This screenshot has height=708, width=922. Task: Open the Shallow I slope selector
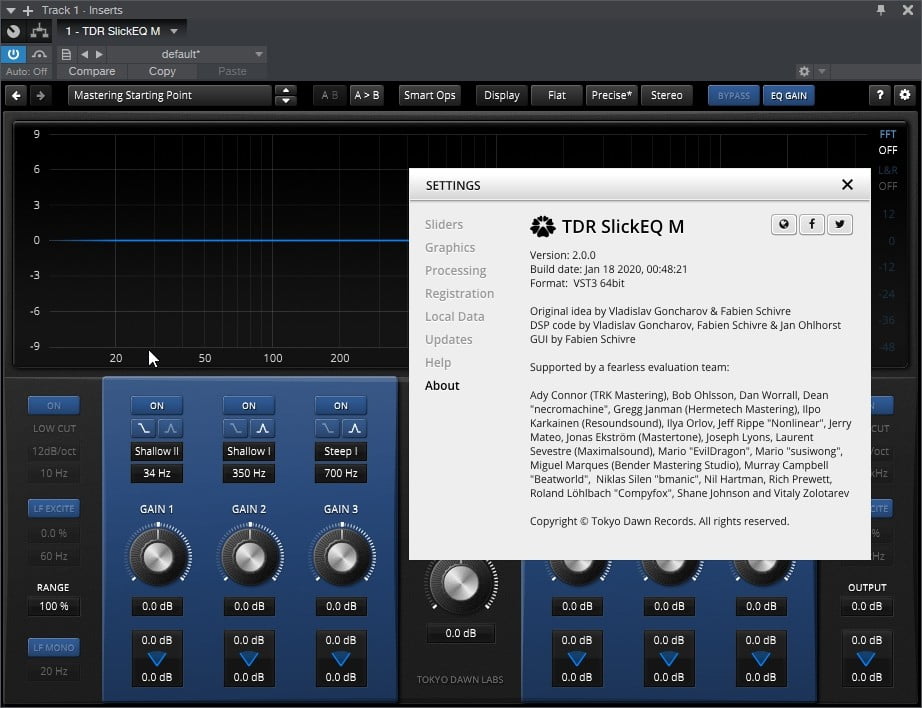(249, 451)
